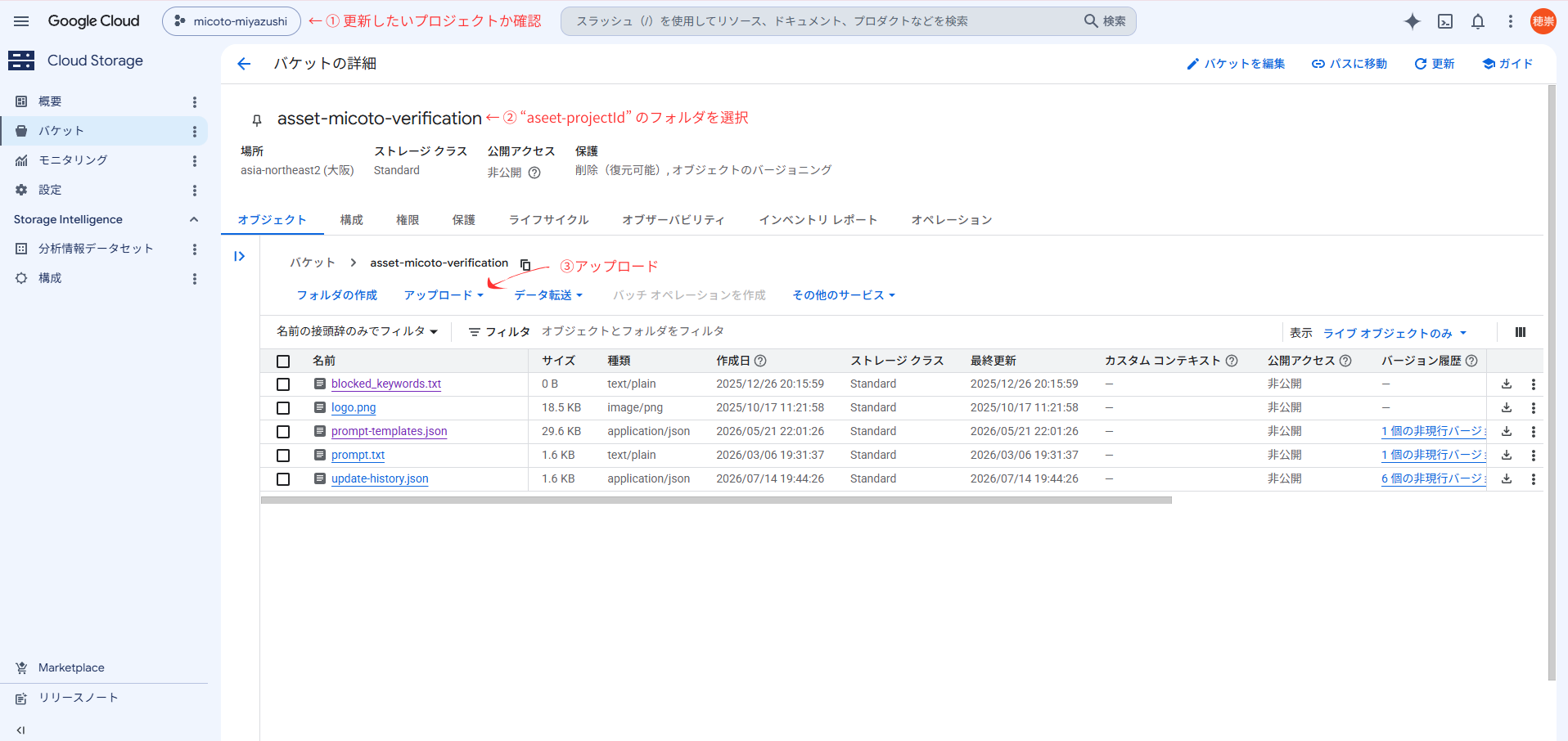The height and width of the screenshot is (741, 1568).
Task: Show help for 作成日 column
Action: click(760, 361)
